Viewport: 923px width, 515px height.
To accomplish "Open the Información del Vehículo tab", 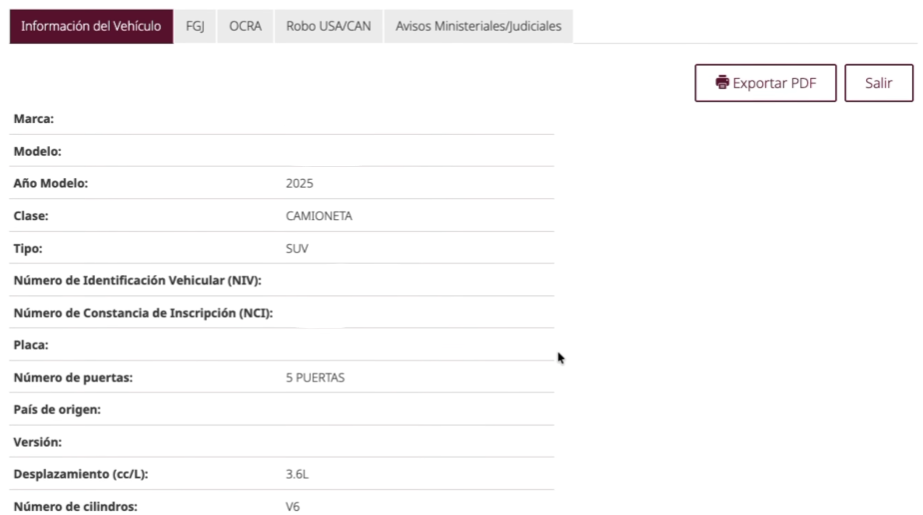I will pyautogui.click(x=91, y=26).
